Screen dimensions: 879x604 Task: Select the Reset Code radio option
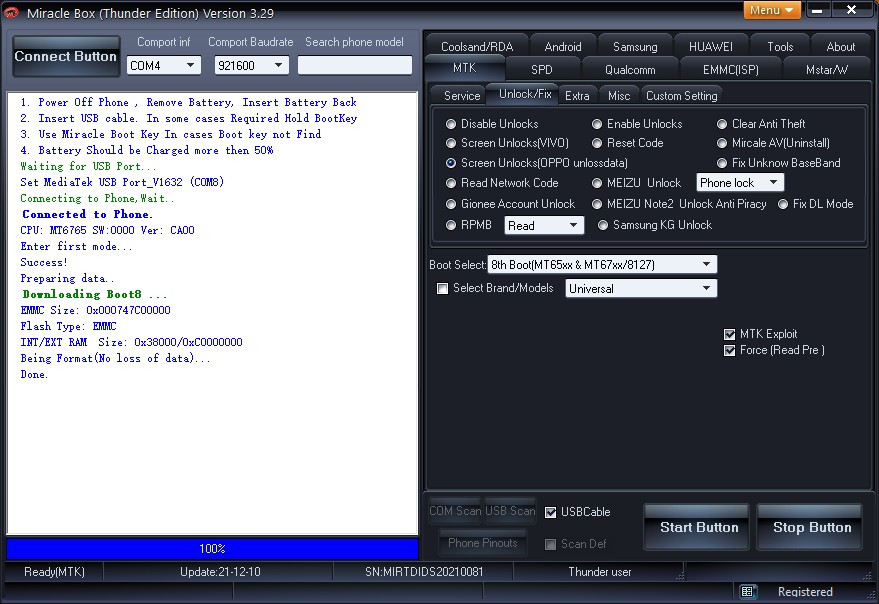597,143
